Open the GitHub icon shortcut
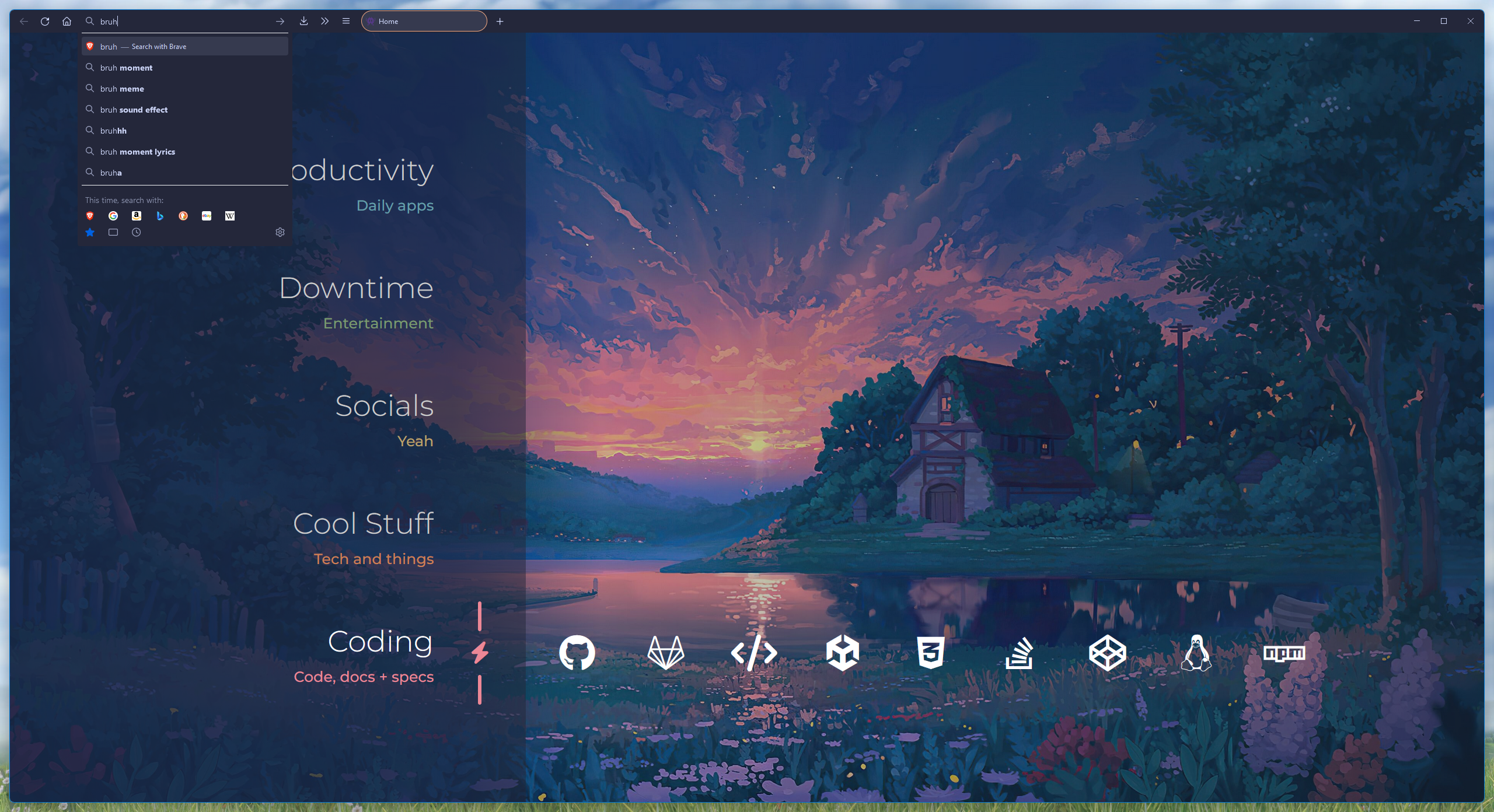 click(577, 652)
